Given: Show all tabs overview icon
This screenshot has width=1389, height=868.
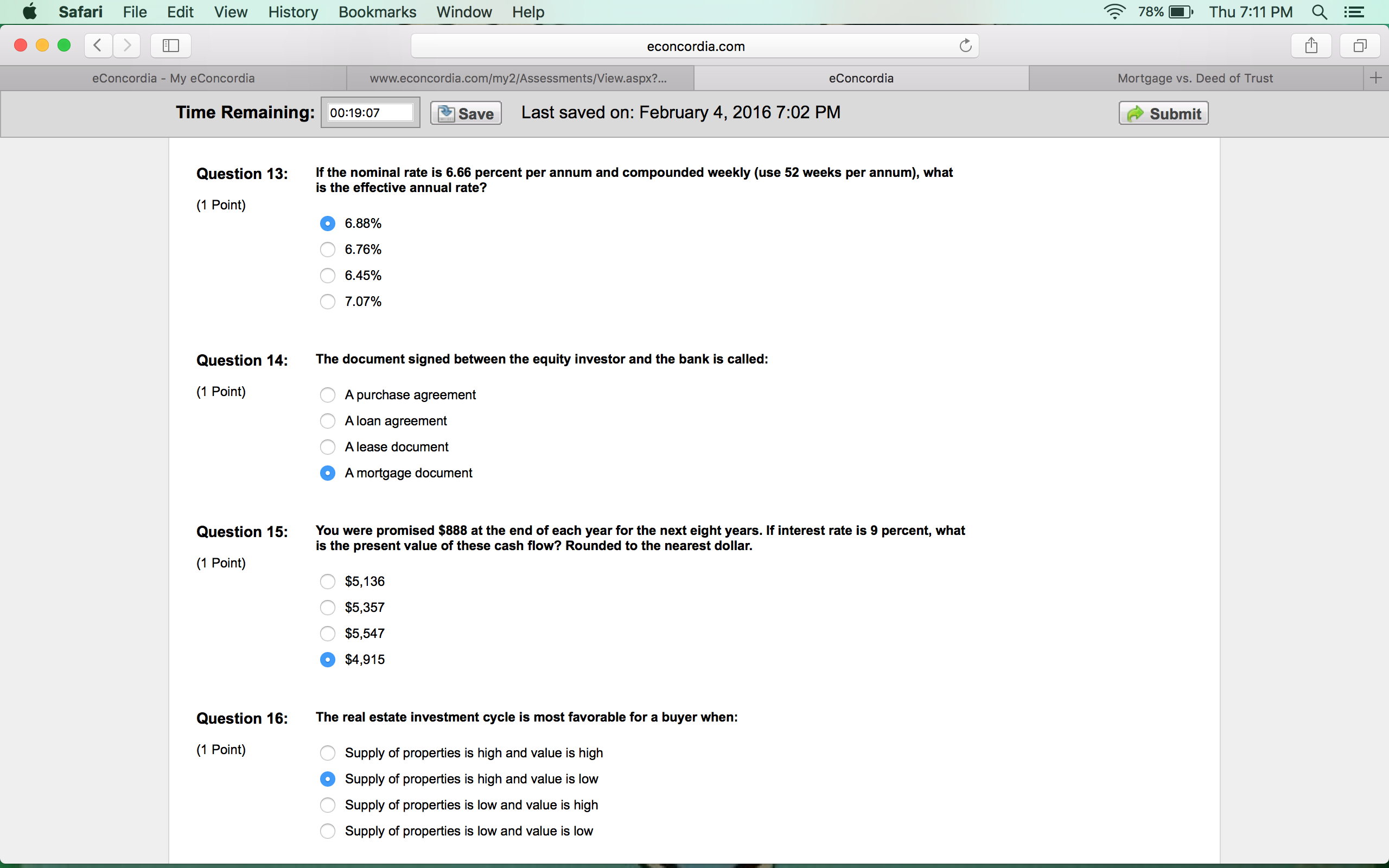Looking at the screenshot, I should click(x=1360, y=46).
